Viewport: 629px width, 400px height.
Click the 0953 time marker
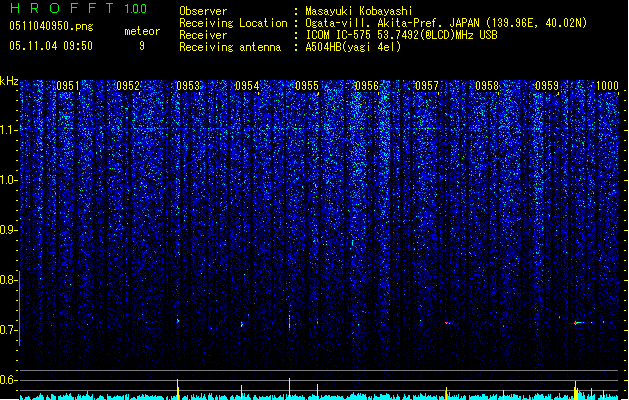point(188,86)
